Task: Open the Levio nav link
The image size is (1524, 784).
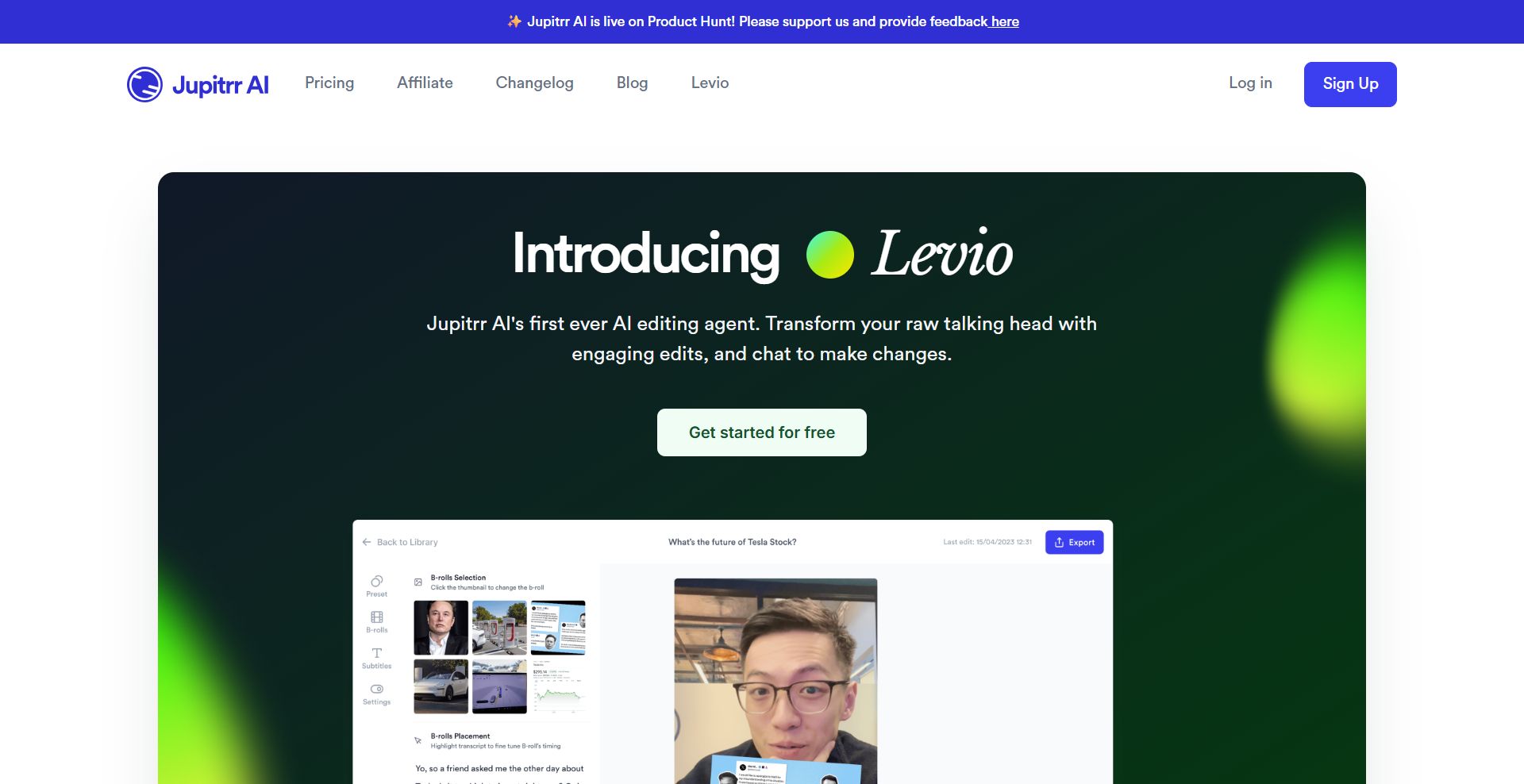Action: (x=710, y=83)
